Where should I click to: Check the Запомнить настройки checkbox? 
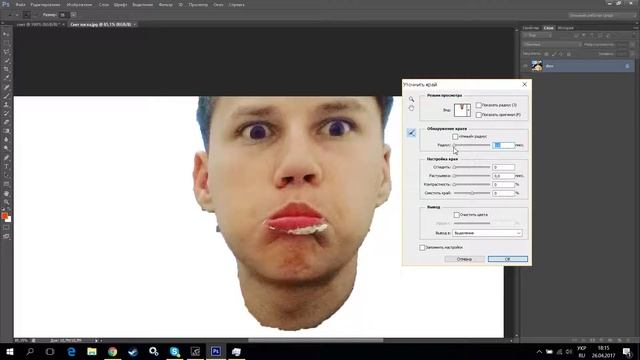coord(422,247)
